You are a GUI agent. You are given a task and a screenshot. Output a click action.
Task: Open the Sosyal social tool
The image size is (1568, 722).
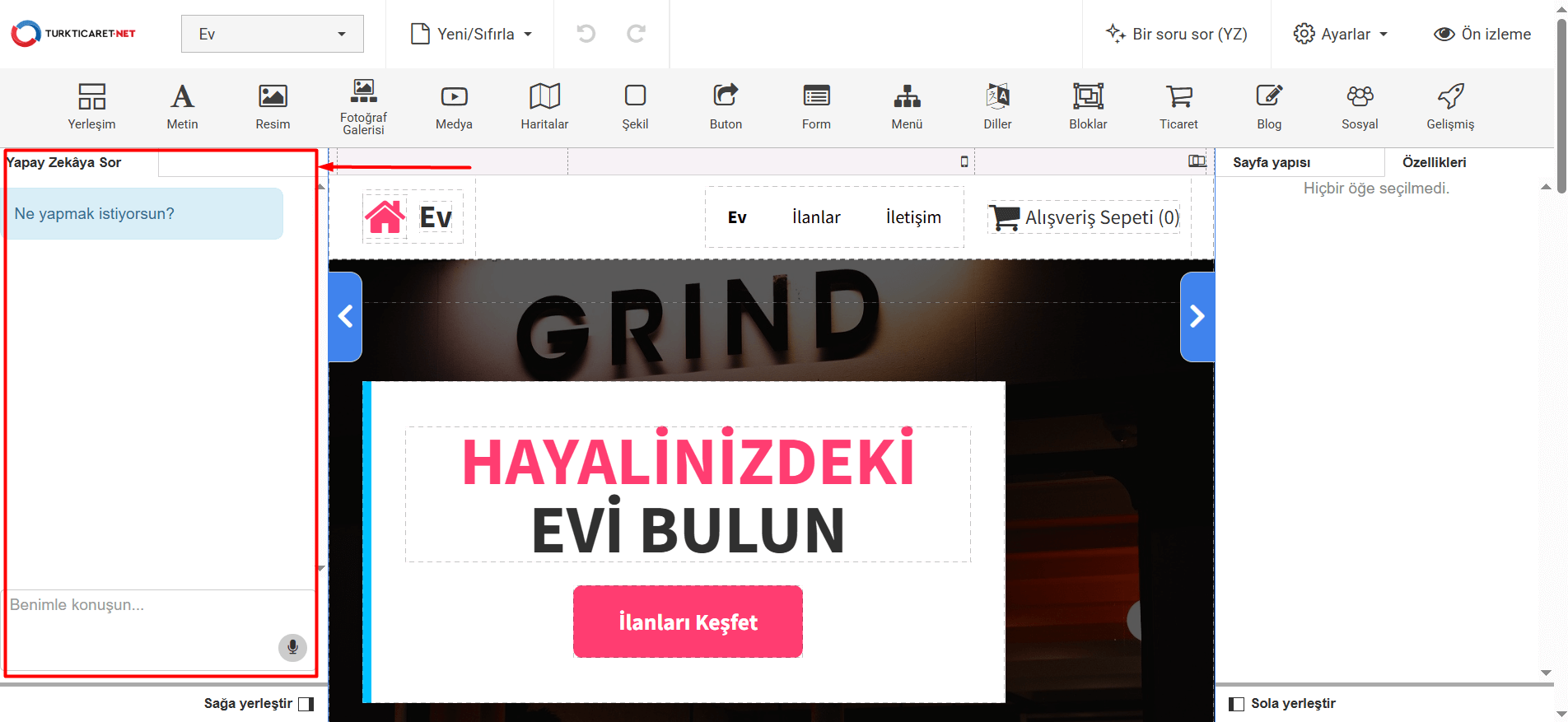[1360, 106]
